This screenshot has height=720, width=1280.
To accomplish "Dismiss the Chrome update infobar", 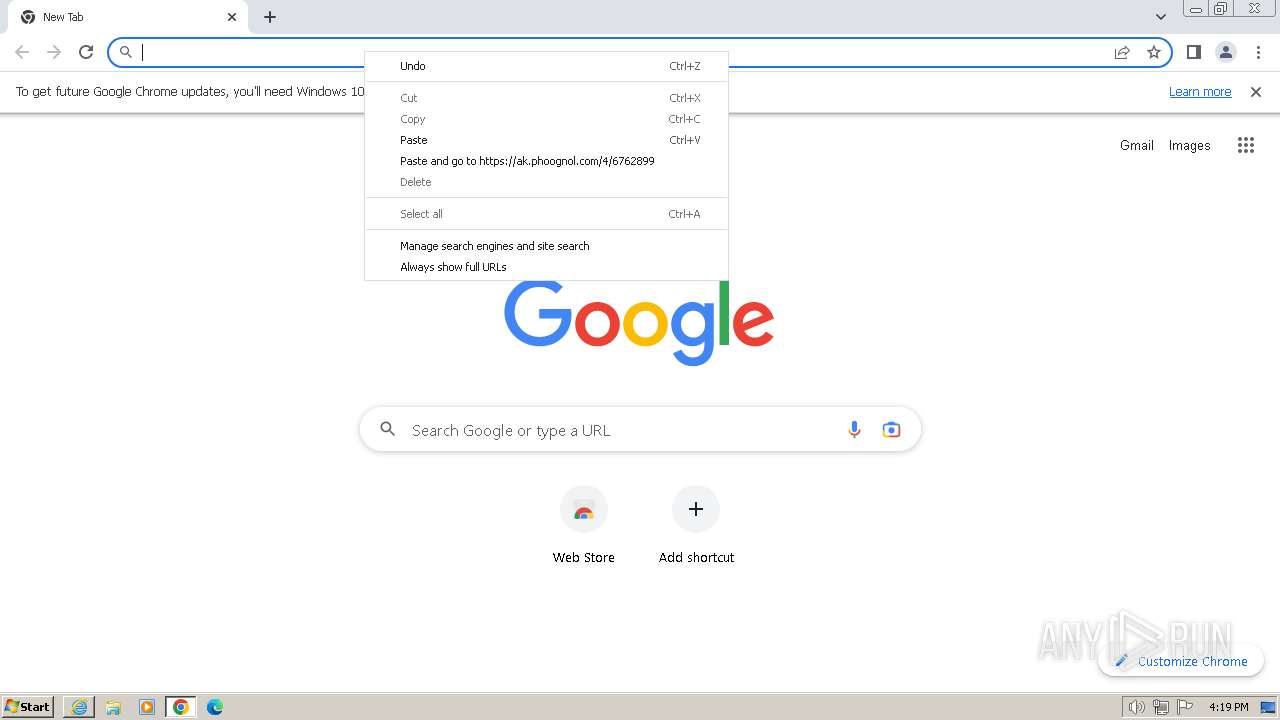I will point(1256,92).
